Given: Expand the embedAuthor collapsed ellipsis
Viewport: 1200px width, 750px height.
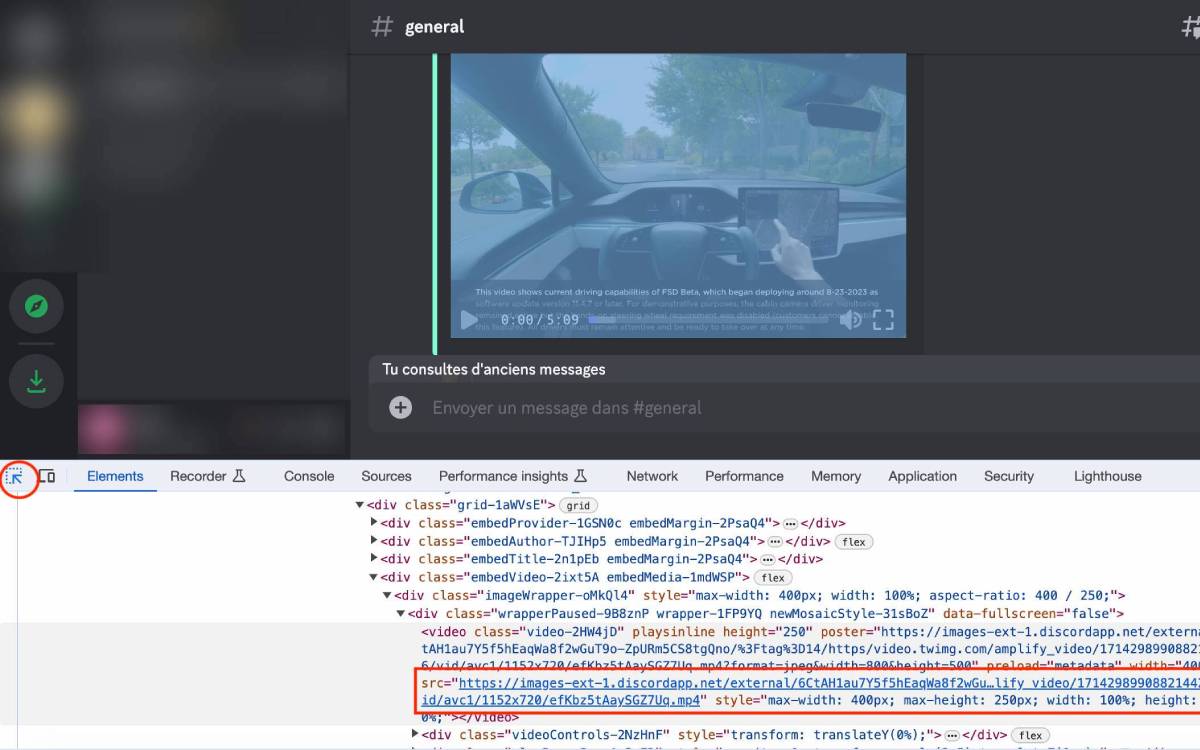Looking at the screenshot, I should [x=775, y=541].
